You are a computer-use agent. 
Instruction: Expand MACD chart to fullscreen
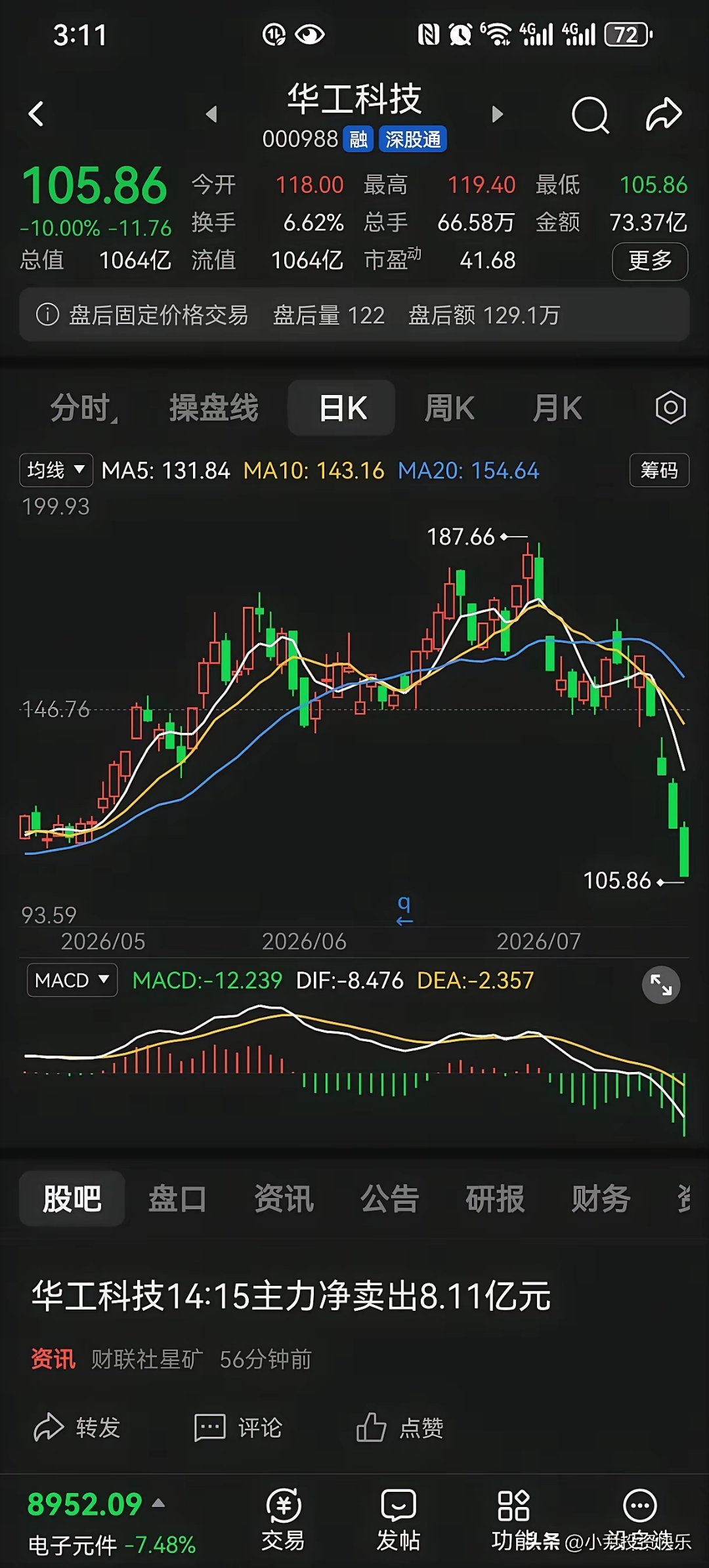tap(660, 985)
